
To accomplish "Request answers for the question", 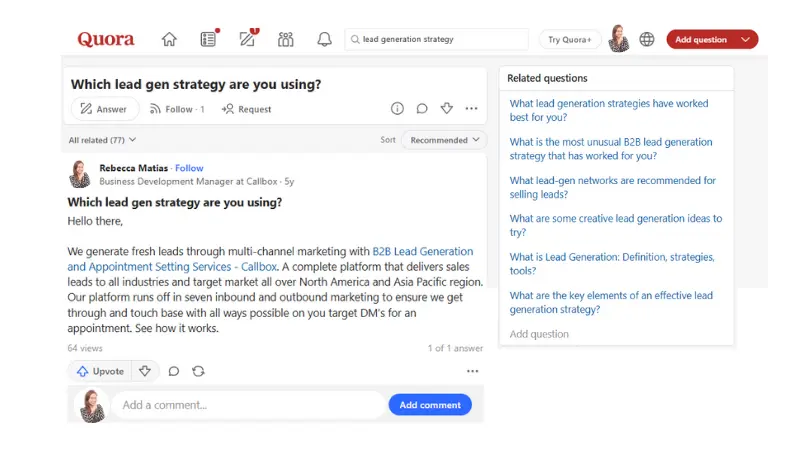I will tap(246, 109).
